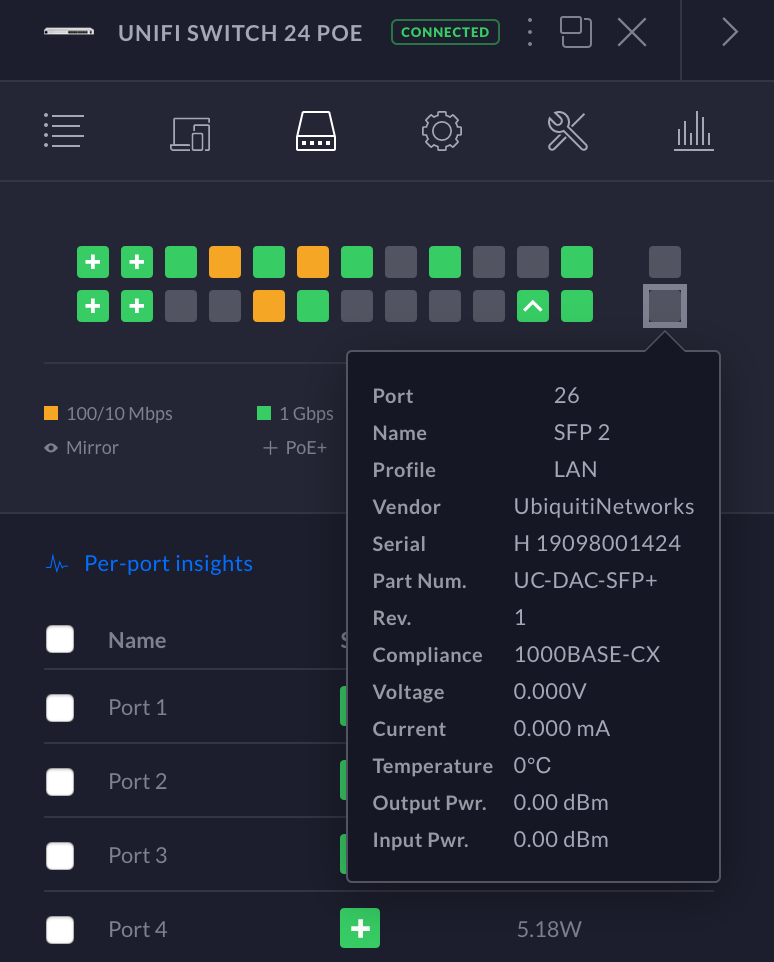Click the 100/10 Mbps orange legend swatch
Image resolution: width=774 pixels, height=962 pixels.
51,413
